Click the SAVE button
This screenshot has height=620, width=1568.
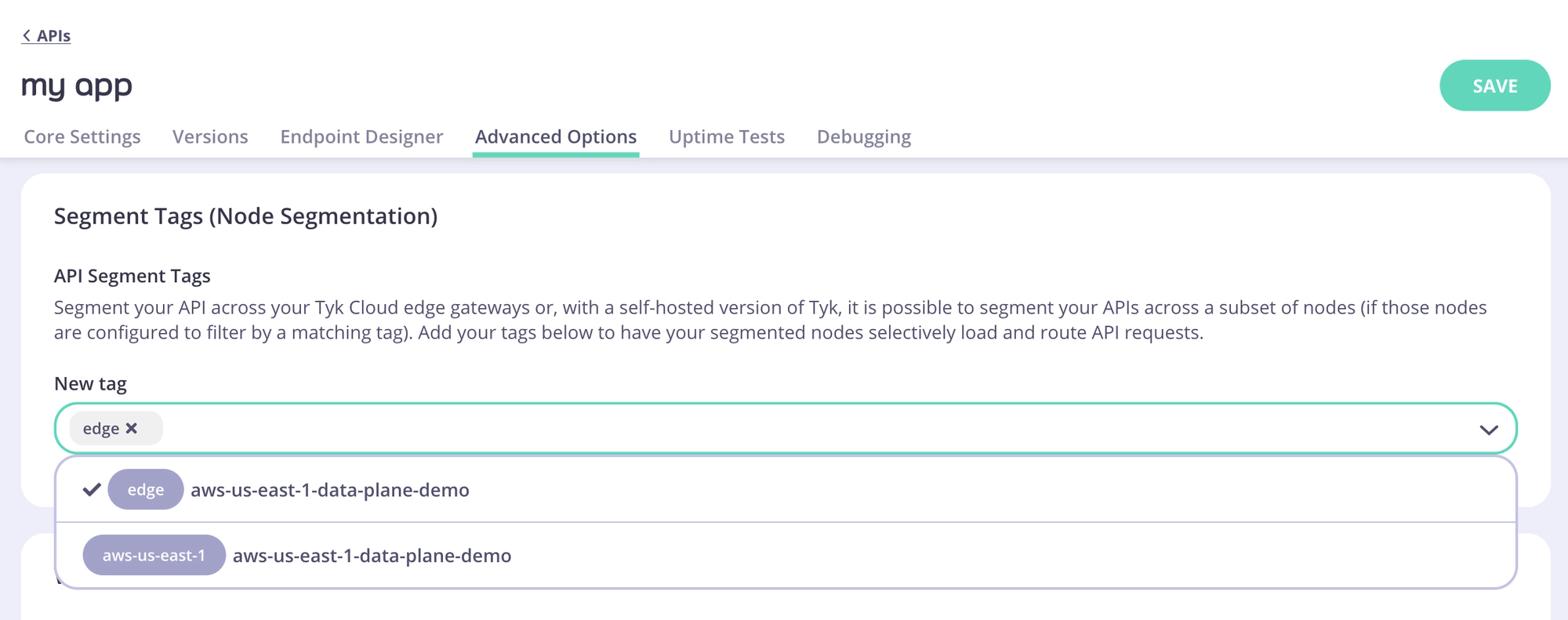point(1494,85)
